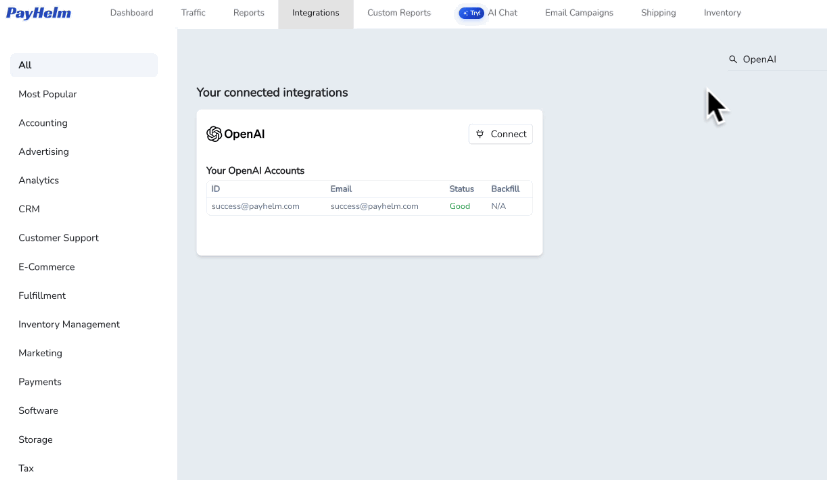Click the Connect button for OpenAI
This screenshot has width=827, height=480.
[x=501, y=134]
